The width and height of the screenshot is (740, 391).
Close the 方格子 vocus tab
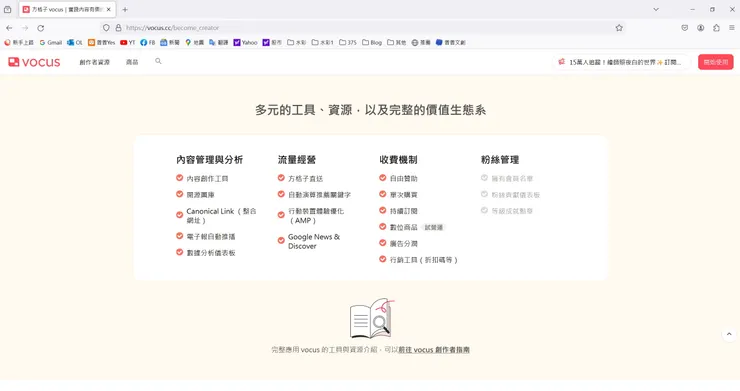pyautogui.click(x=109, y=9)
